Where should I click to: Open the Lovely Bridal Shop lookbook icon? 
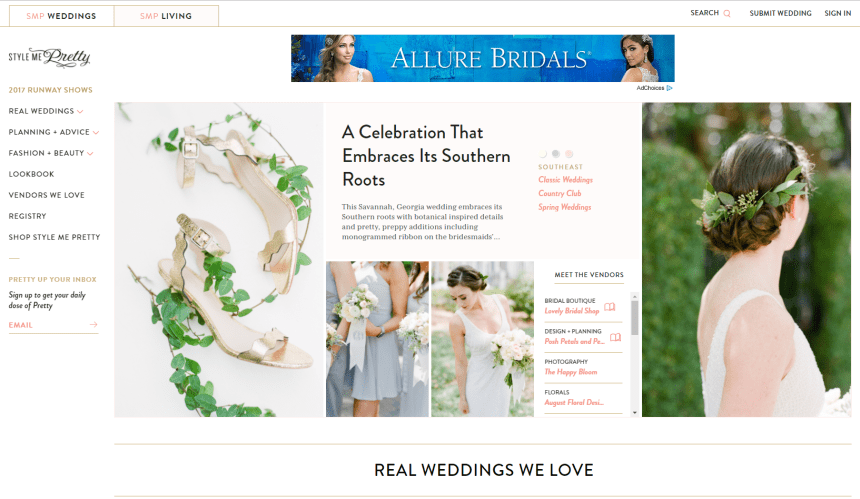coord(609,307)
